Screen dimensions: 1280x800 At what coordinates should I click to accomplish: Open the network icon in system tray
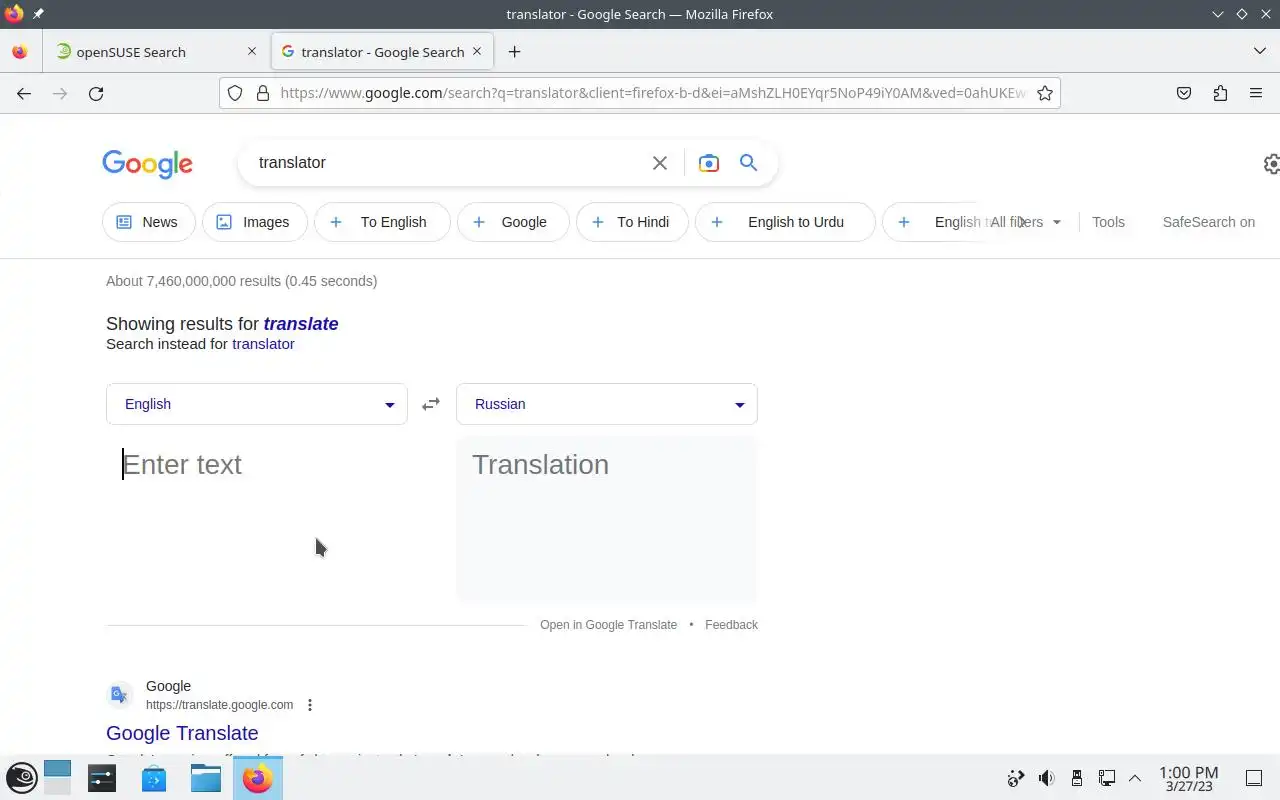[x=1107, y=778]
